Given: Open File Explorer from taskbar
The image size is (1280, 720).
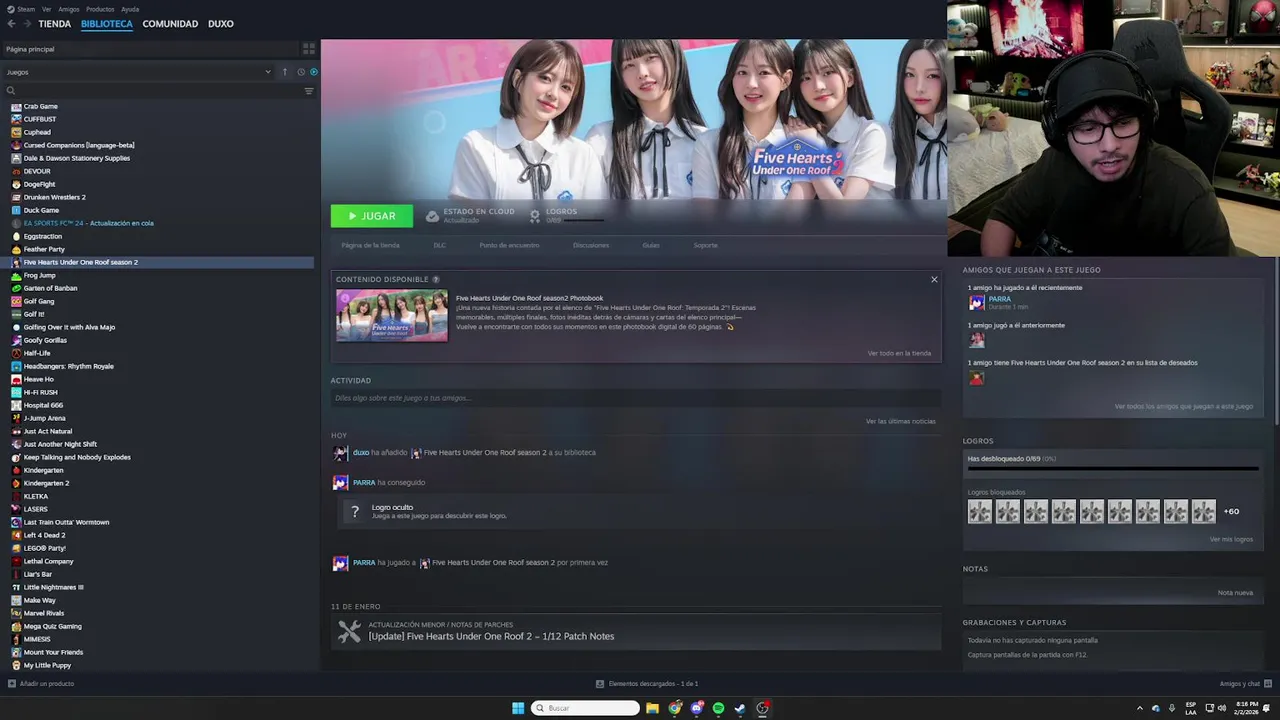Looking at the screenshot, I should pos(652,708).
